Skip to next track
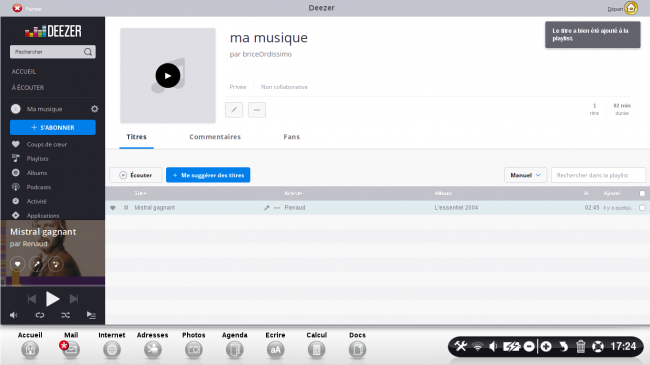 pyautogui.click(x=74, y=299)
